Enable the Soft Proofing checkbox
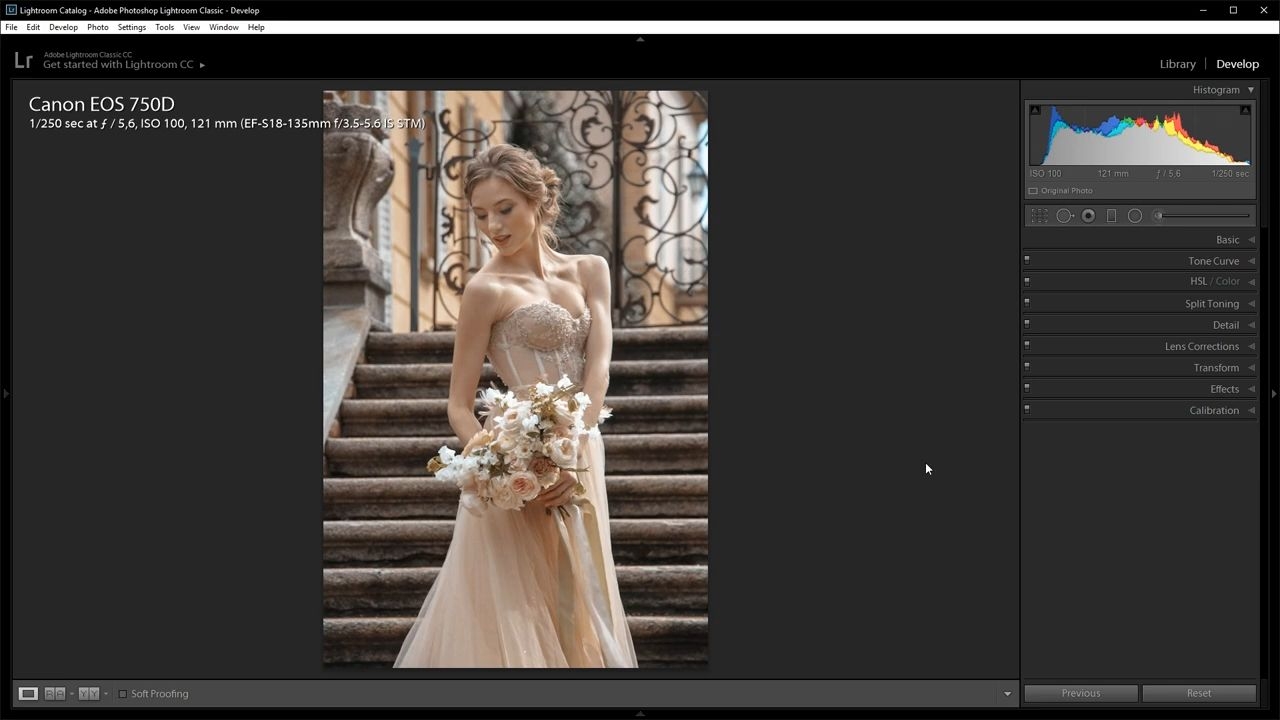This screenshot has height=720, width=1280. (x=123, y=694)
